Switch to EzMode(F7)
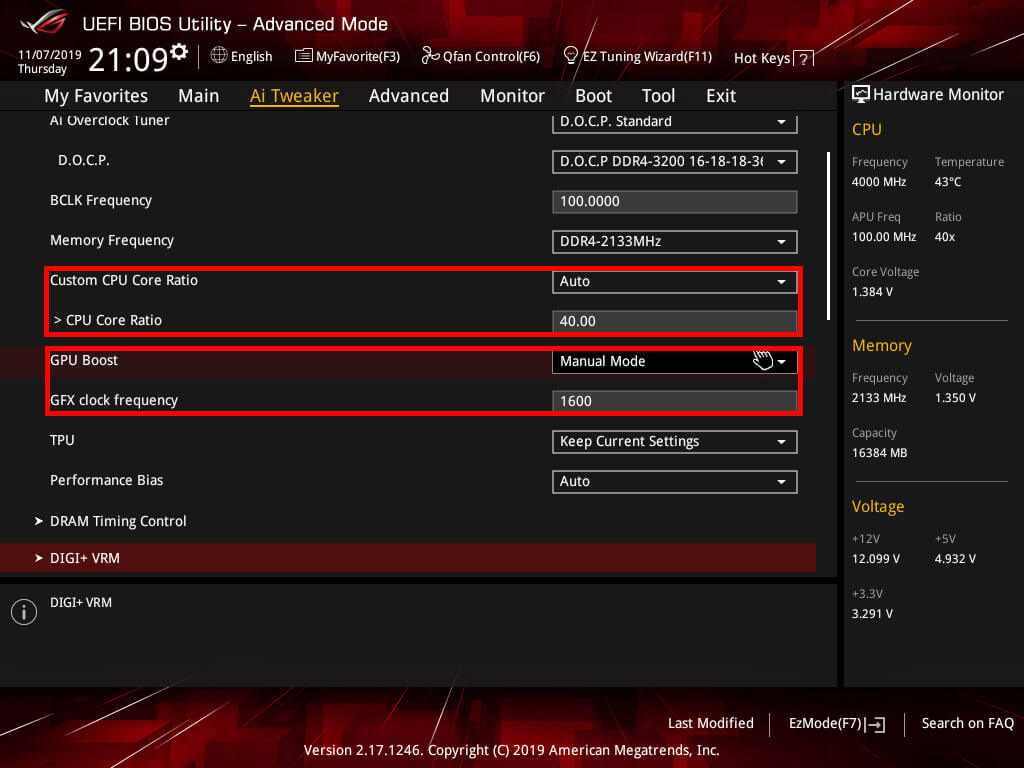Screen dimensions: 1024x768 (825, 724)
